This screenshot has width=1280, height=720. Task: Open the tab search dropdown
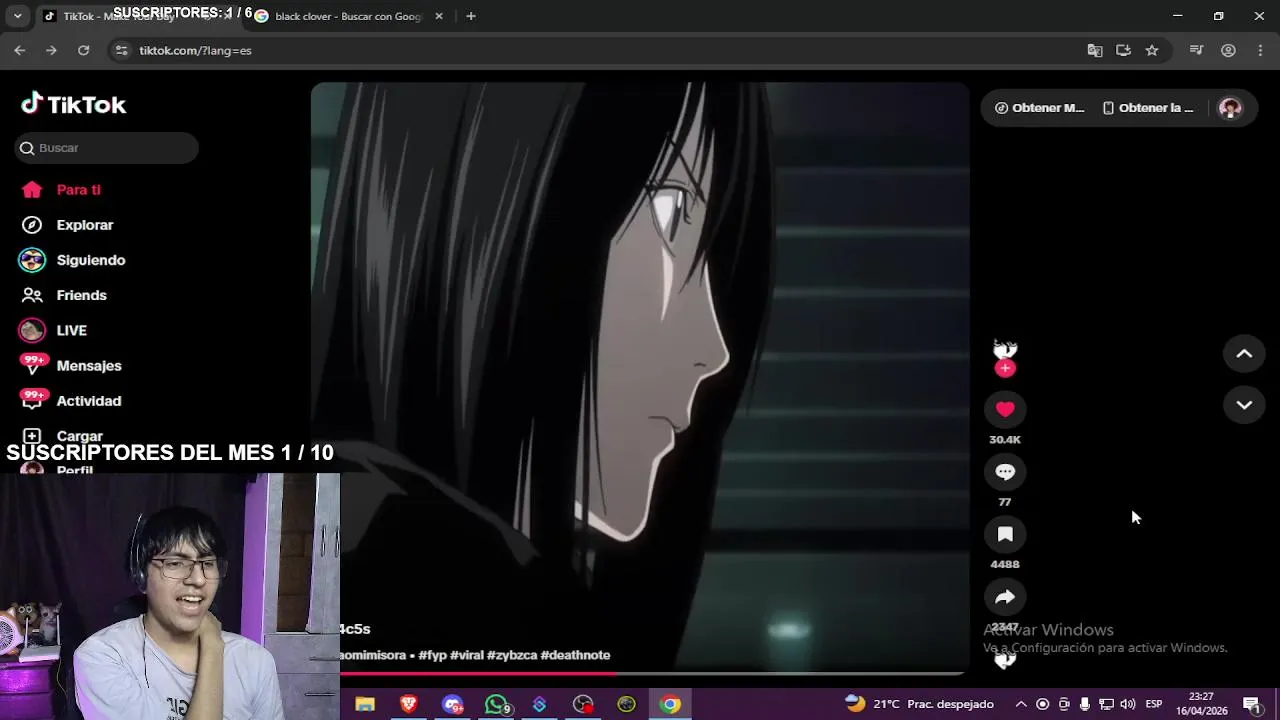point(17,16)
